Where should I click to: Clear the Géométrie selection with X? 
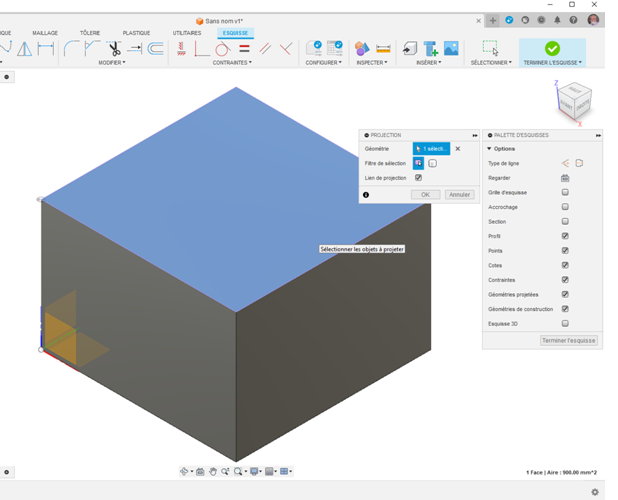coord(458,149)
